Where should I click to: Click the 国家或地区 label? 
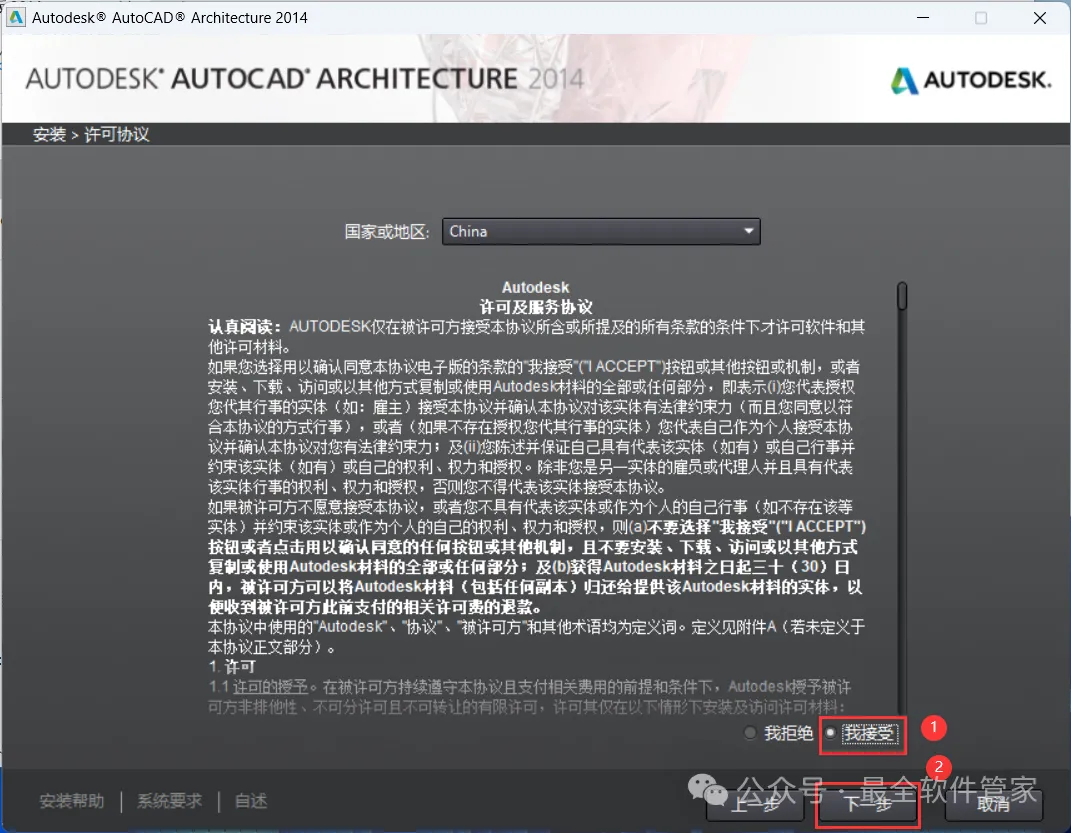387,232
